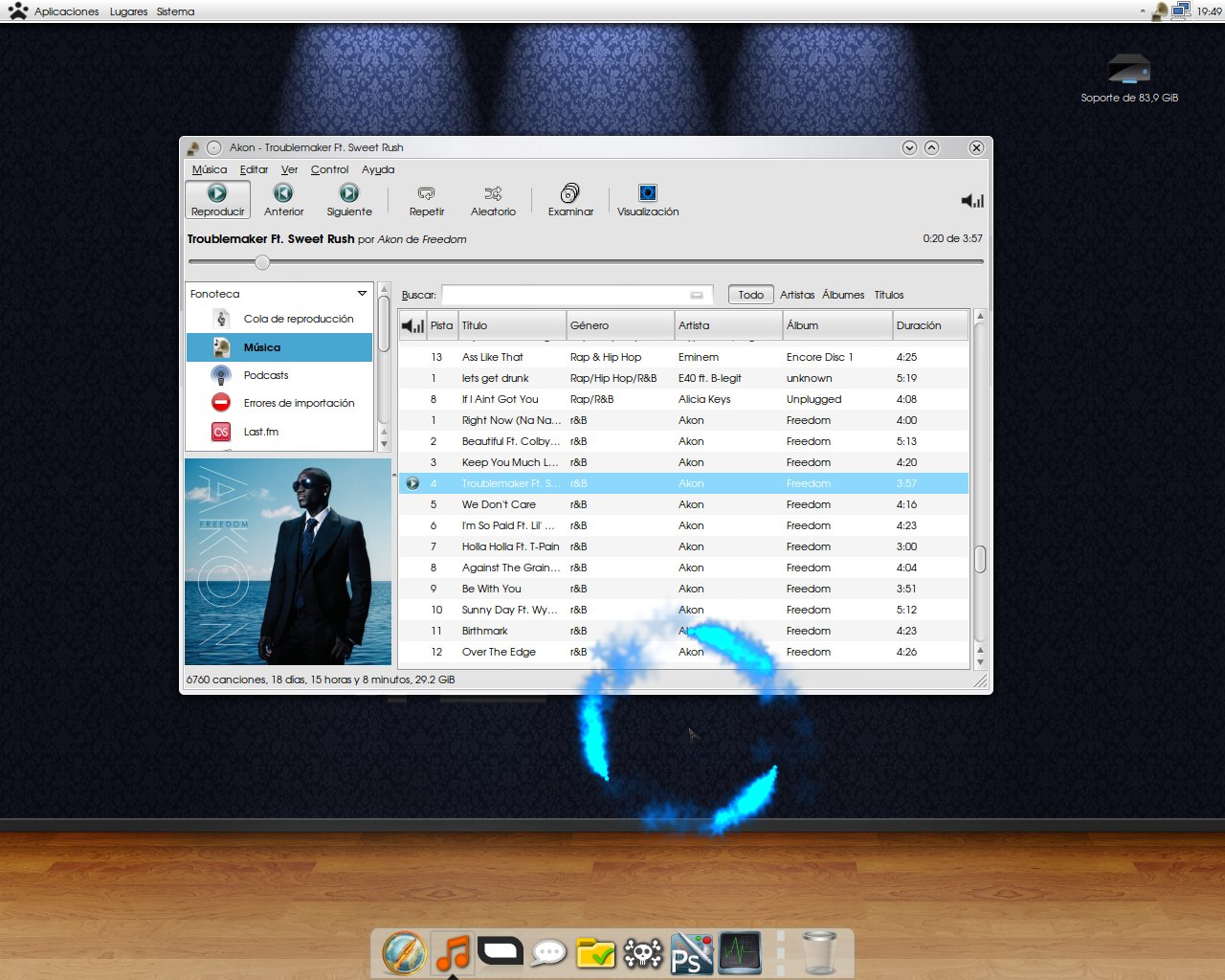The width and height of the screenshot is (1225, 980).
Task: Expand the Fonoteca dropdown arrow
Action: coord(362,294)
